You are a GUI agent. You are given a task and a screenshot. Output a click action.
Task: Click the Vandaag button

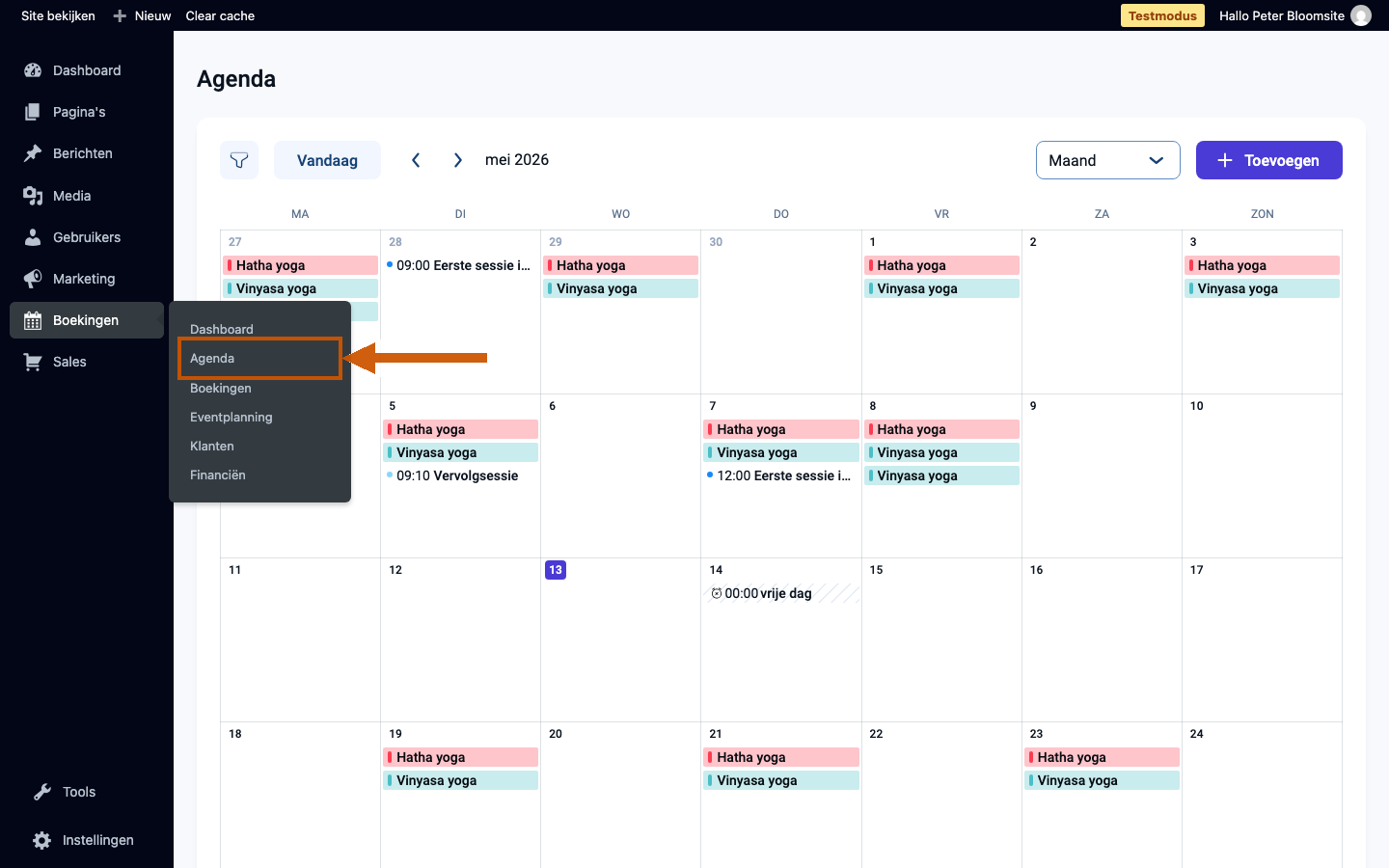327,160
